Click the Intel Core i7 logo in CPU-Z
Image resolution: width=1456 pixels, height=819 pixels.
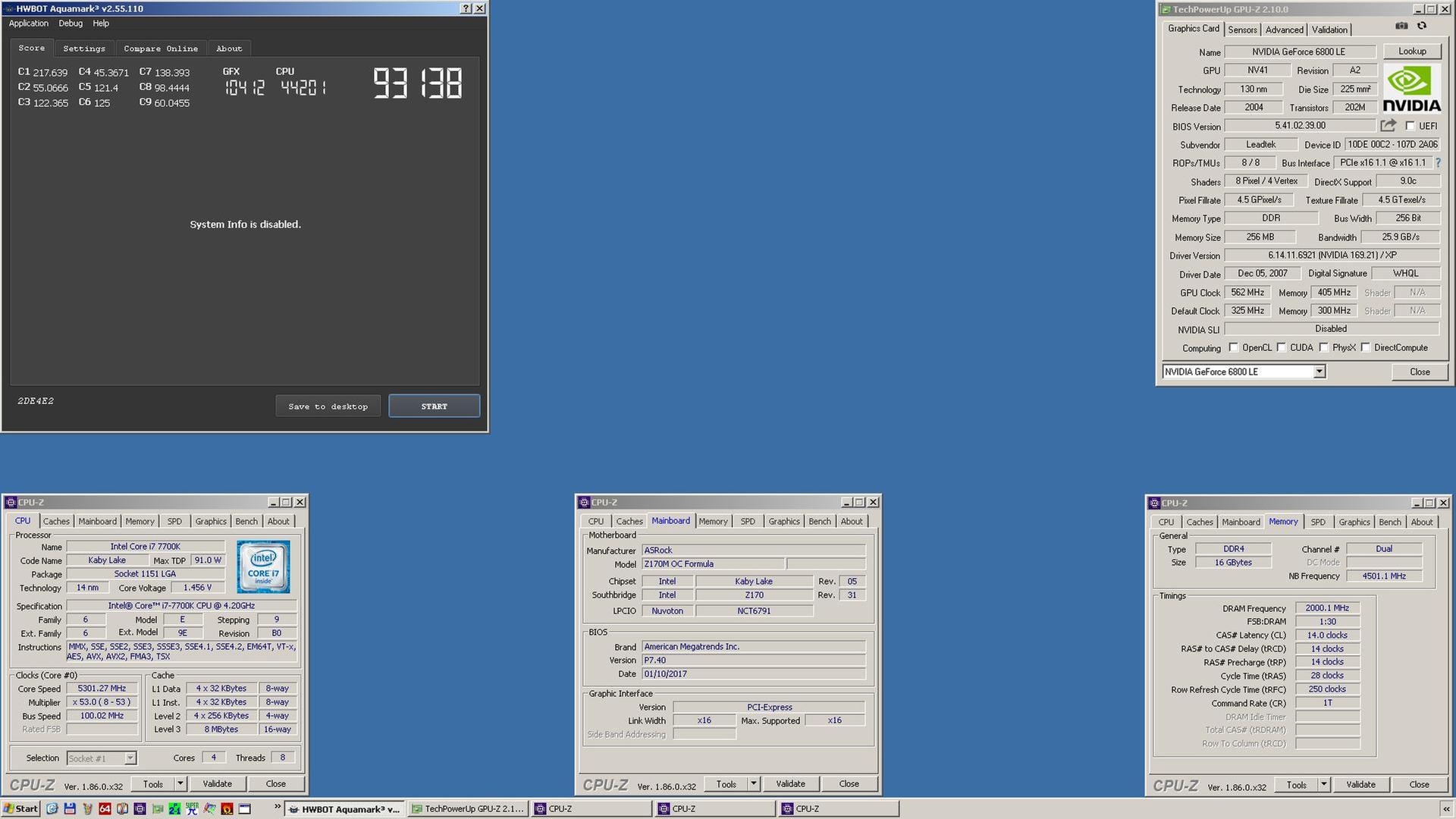[263, 566]
